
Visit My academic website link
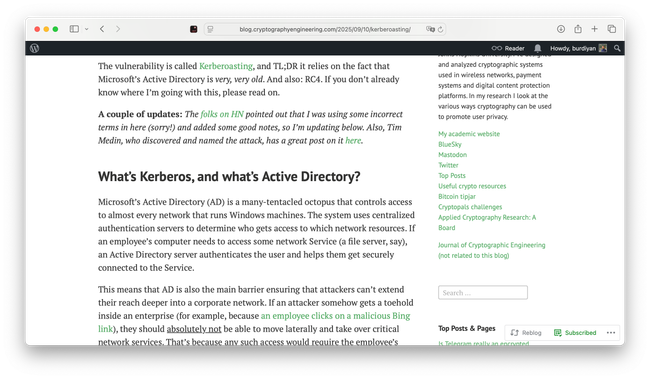click(469, 134)
